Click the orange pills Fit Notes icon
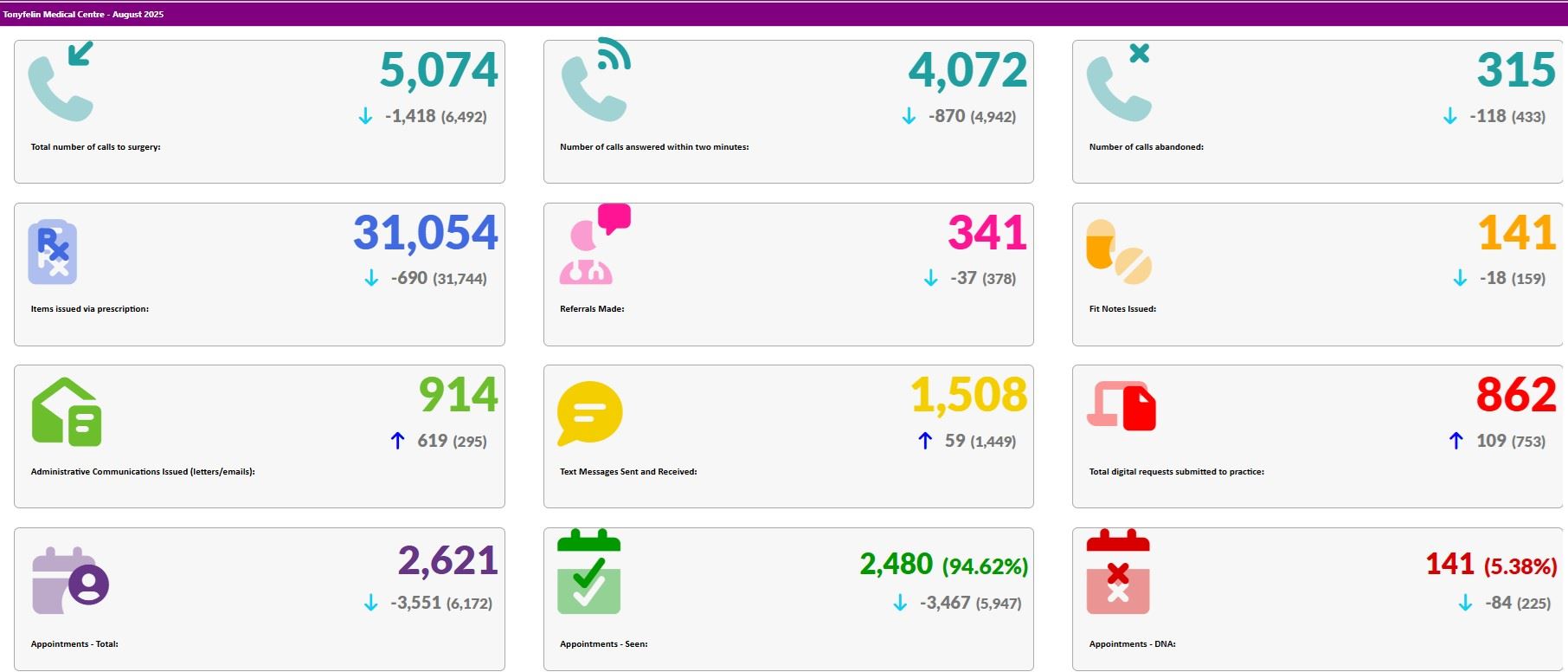This screenshot has width=1568, height=672. click(x=1118, y=252)
